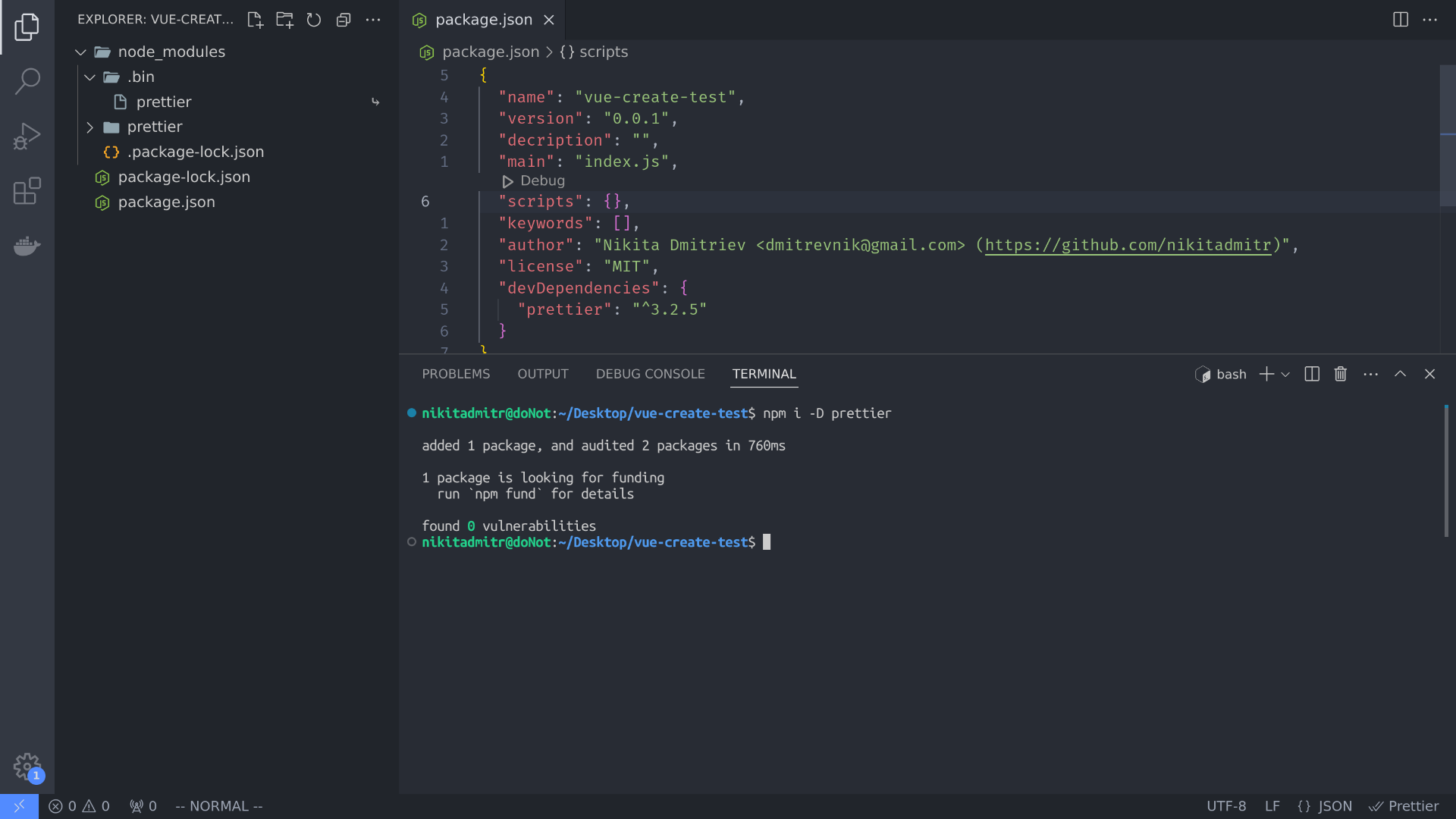Open a new terminal with plus icon
The width and height of the screenshot is (1456, 819).
coord(1265,374)
